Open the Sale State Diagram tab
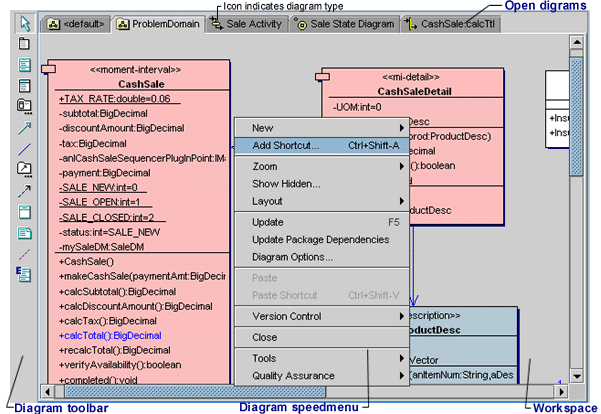The width and height of the screenshot is (601, 414). click(x=344, y=22)
